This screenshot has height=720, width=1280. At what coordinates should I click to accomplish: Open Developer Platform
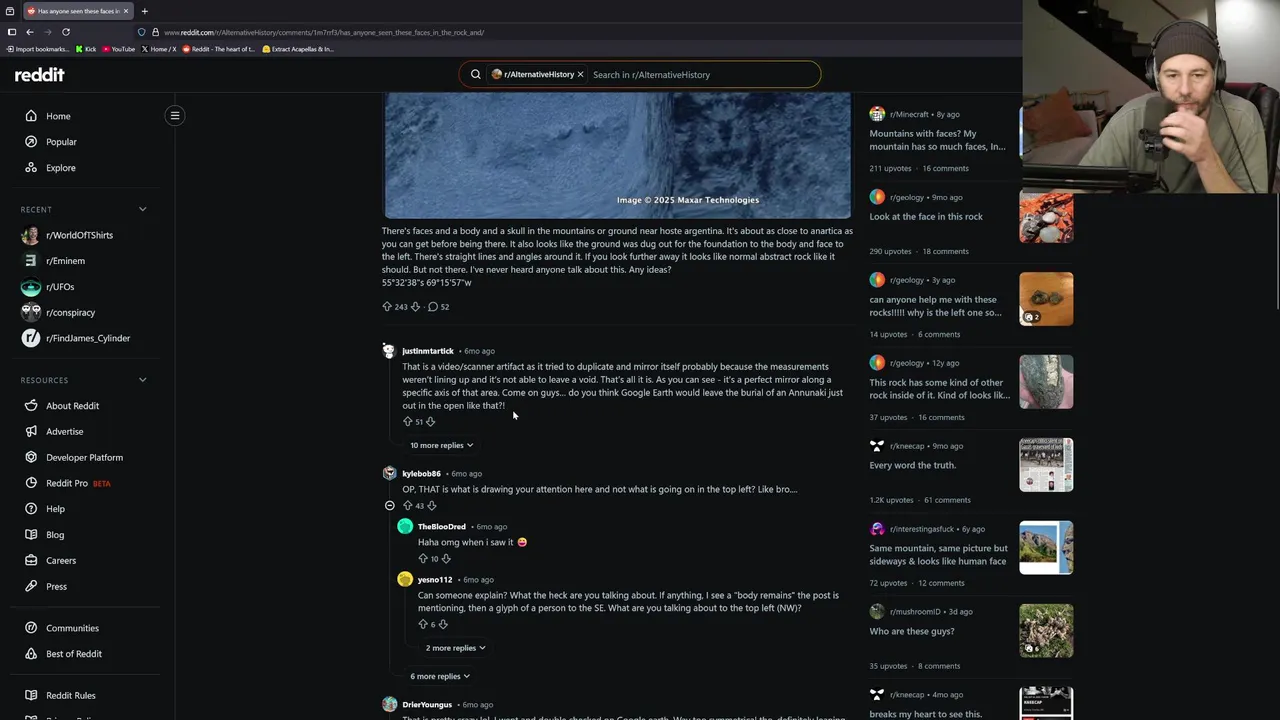[x=84, y=458]
